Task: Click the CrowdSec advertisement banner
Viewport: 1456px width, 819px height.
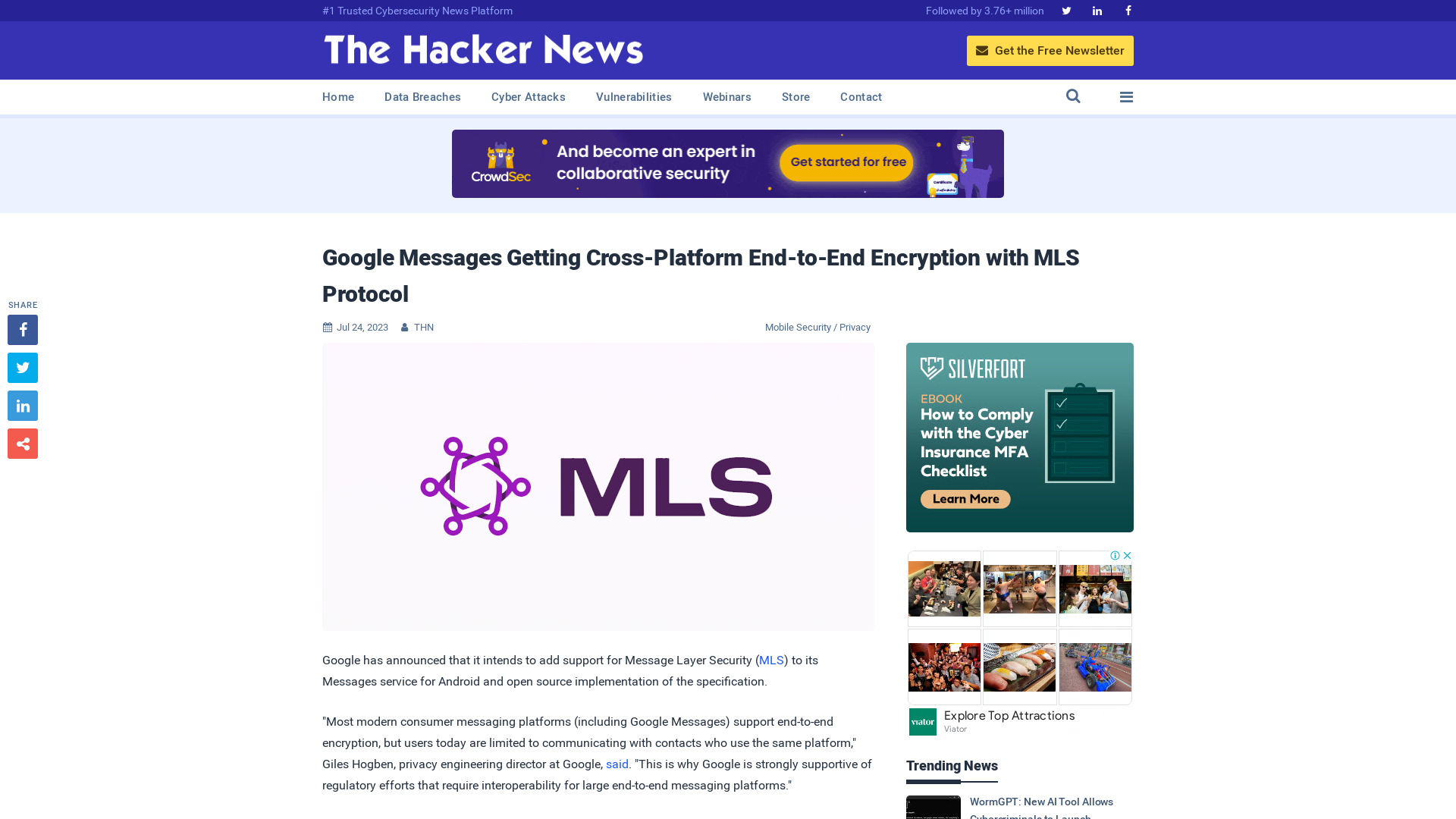Action: pyautogui.click(x=727, y=163)
